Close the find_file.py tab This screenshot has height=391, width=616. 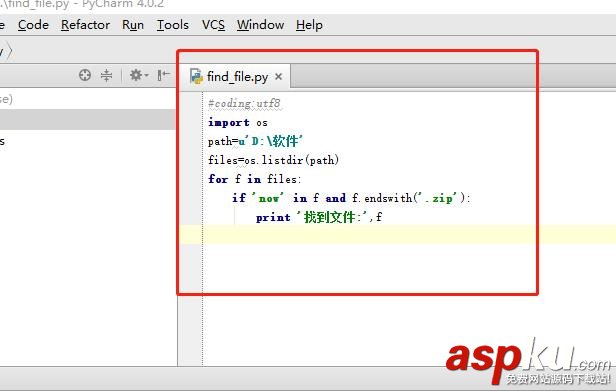pyautogui.click(x=279, y=77)
